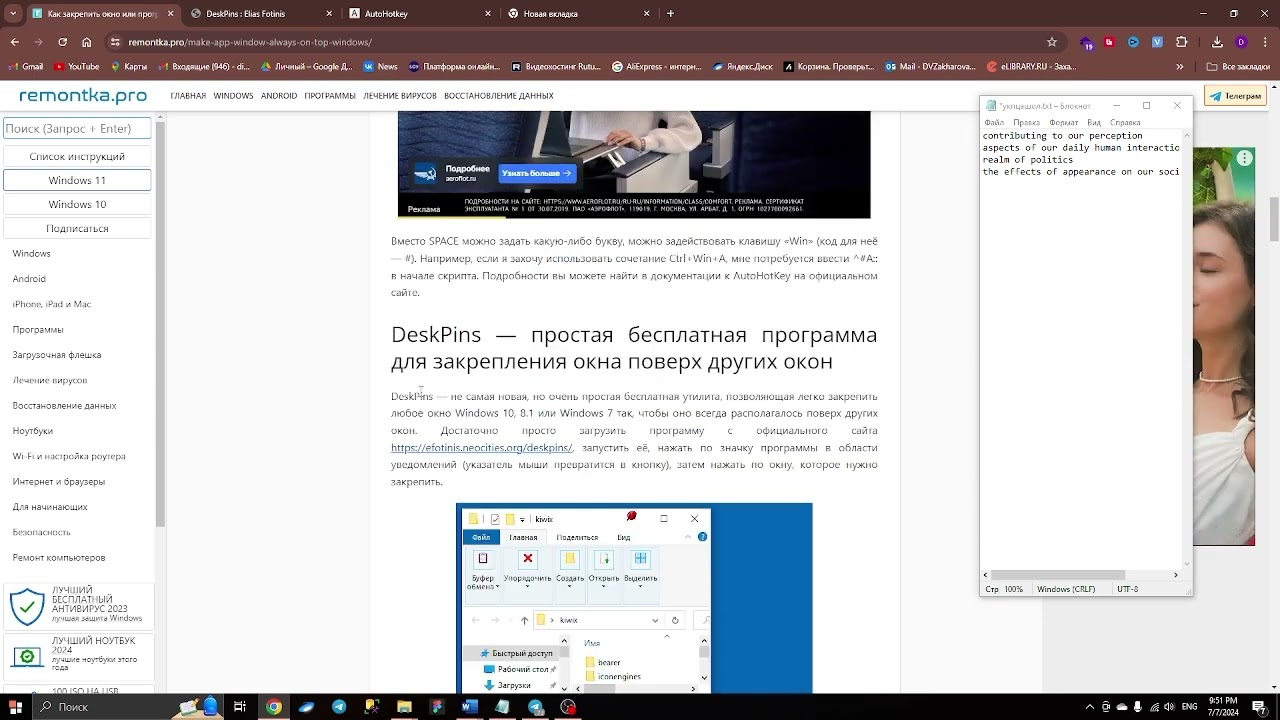Image resolution: width=1280 pixels, height=720 pixels.
Task: Open the ВОССТАНОВЛЕНИЕ ДАННЫХ navigation item
Action: point(499,96)
